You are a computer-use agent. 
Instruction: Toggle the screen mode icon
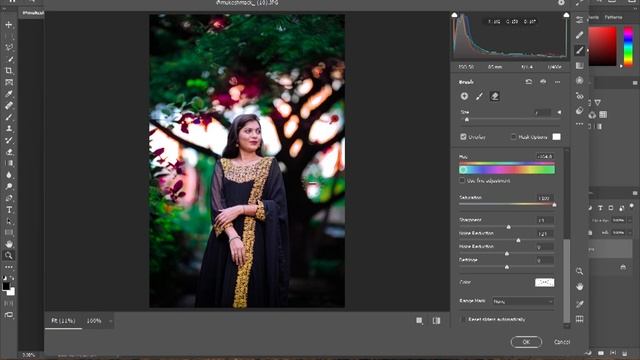pos(9,315)
